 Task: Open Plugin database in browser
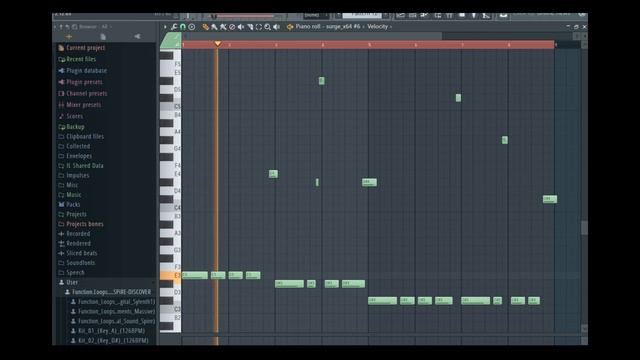[x=86, y=71]
